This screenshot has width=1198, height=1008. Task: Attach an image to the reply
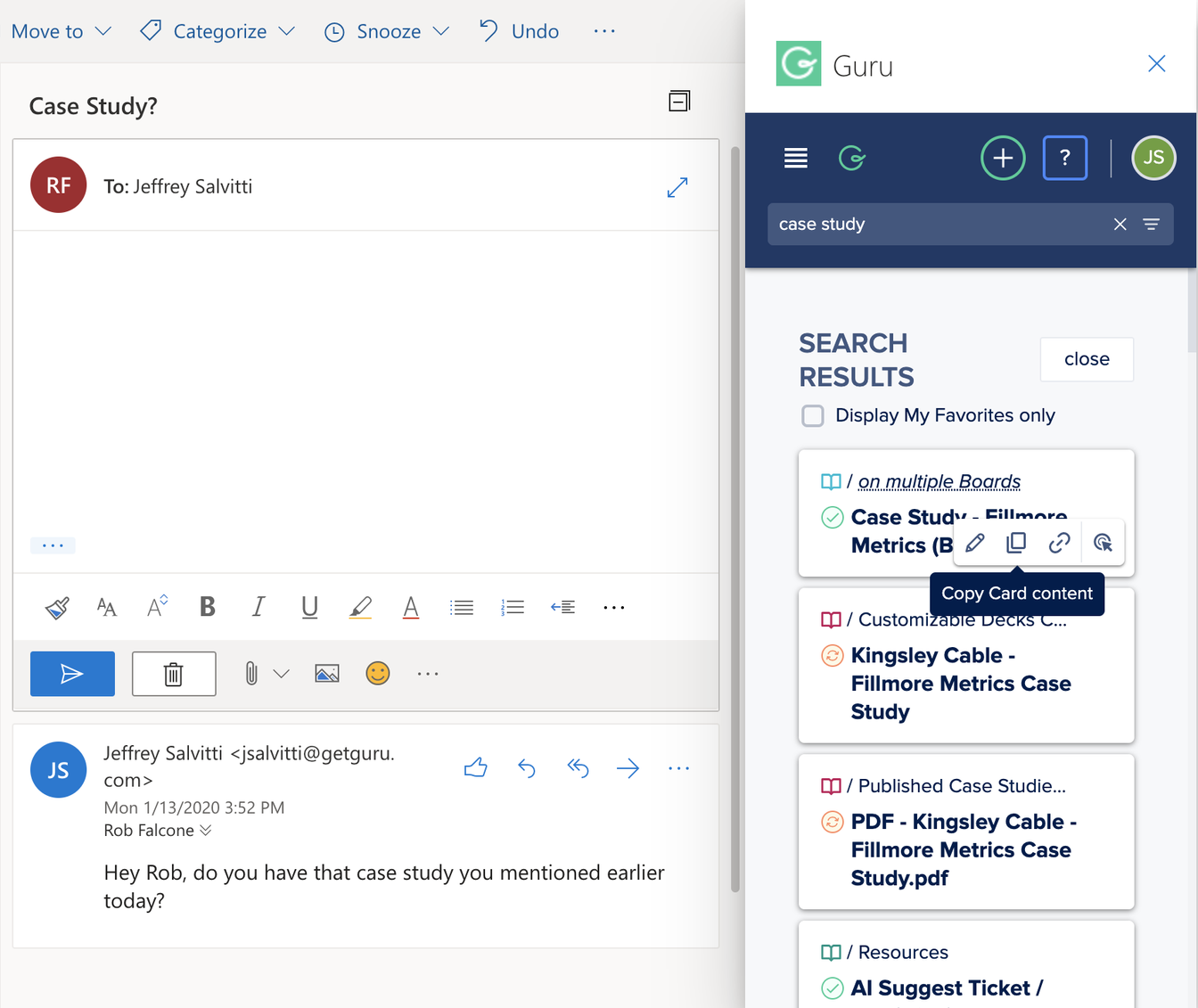point(326,673)
